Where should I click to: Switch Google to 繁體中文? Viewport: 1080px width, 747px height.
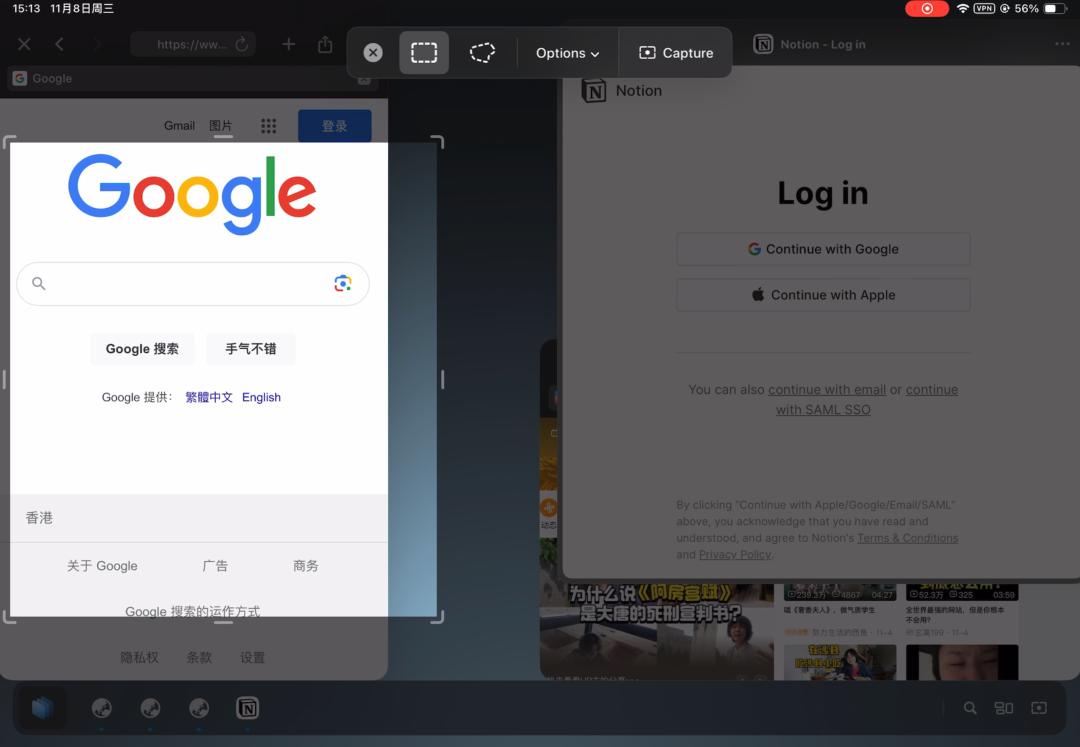(209, 397)
